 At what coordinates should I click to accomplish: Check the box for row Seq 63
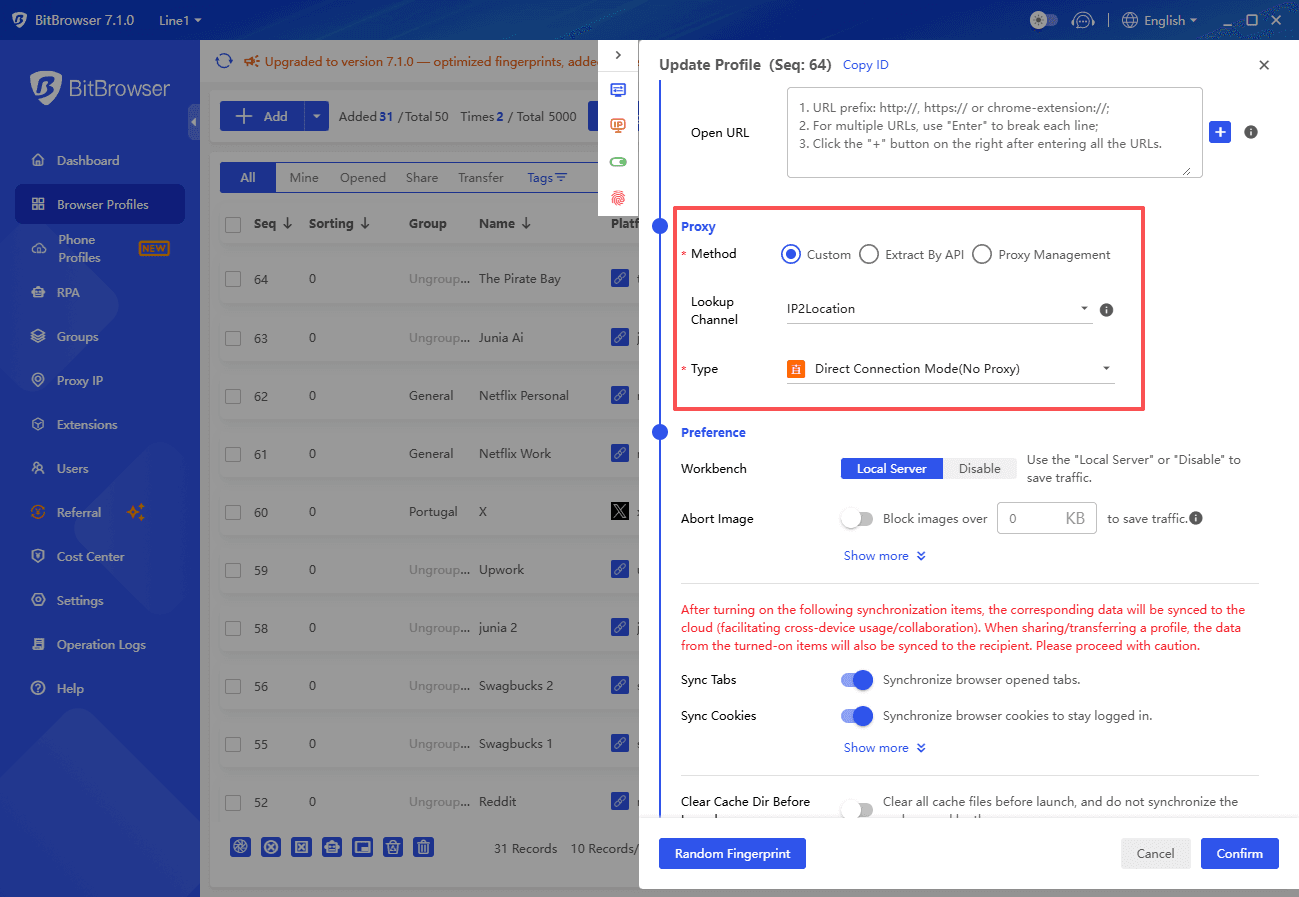coord(233,338)
